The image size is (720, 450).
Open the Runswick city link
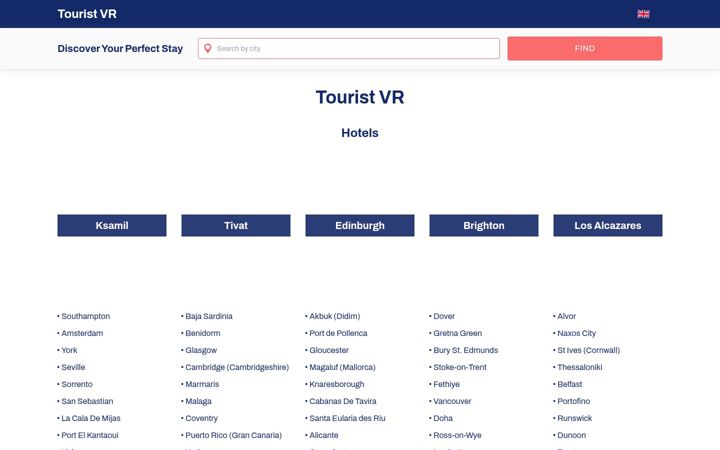point(575,418)
